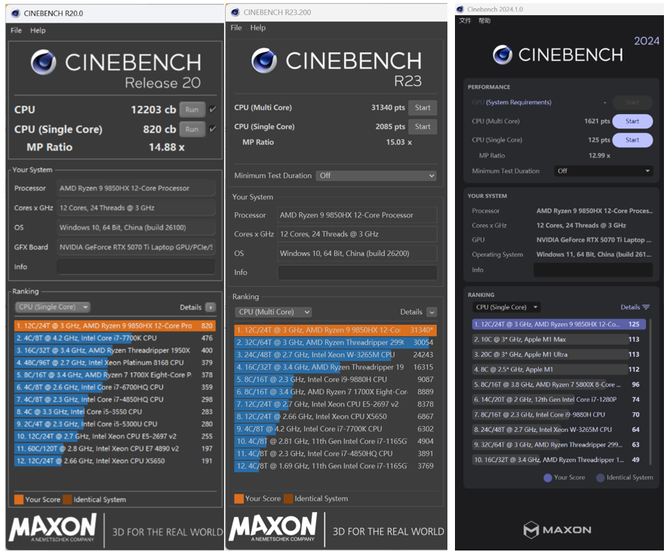
Task: Click the Maxon logo in Cinebench 2024
Action: [x=559, y=529]
